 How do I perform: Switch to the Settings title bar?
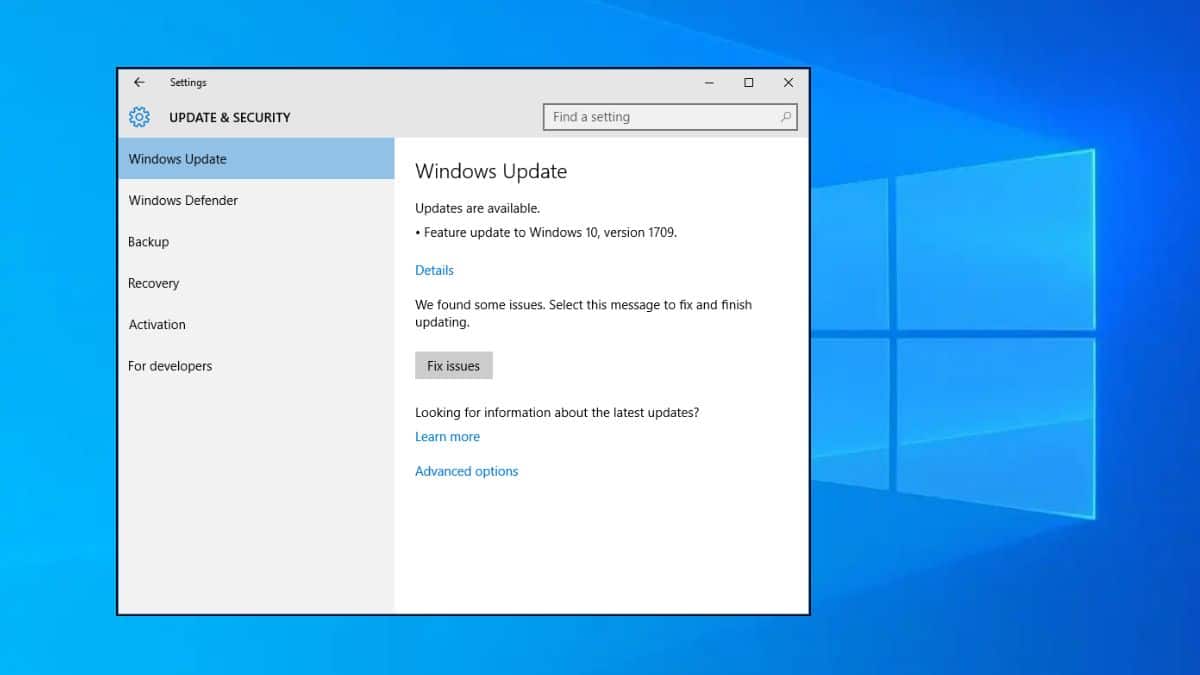(188, 83)
